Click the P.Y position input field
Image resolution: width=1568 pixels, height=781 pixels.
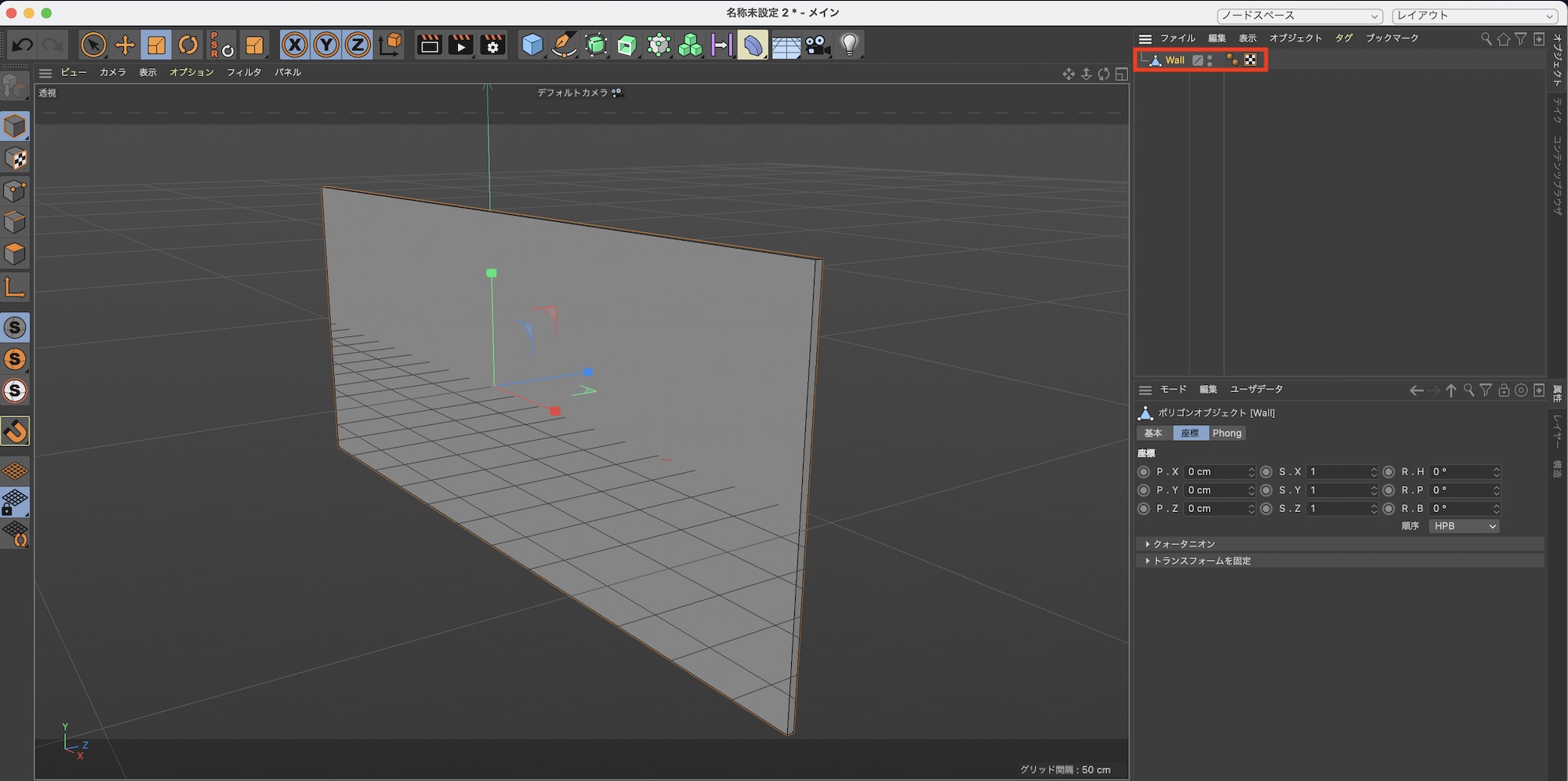click(x=1215, y=490)
